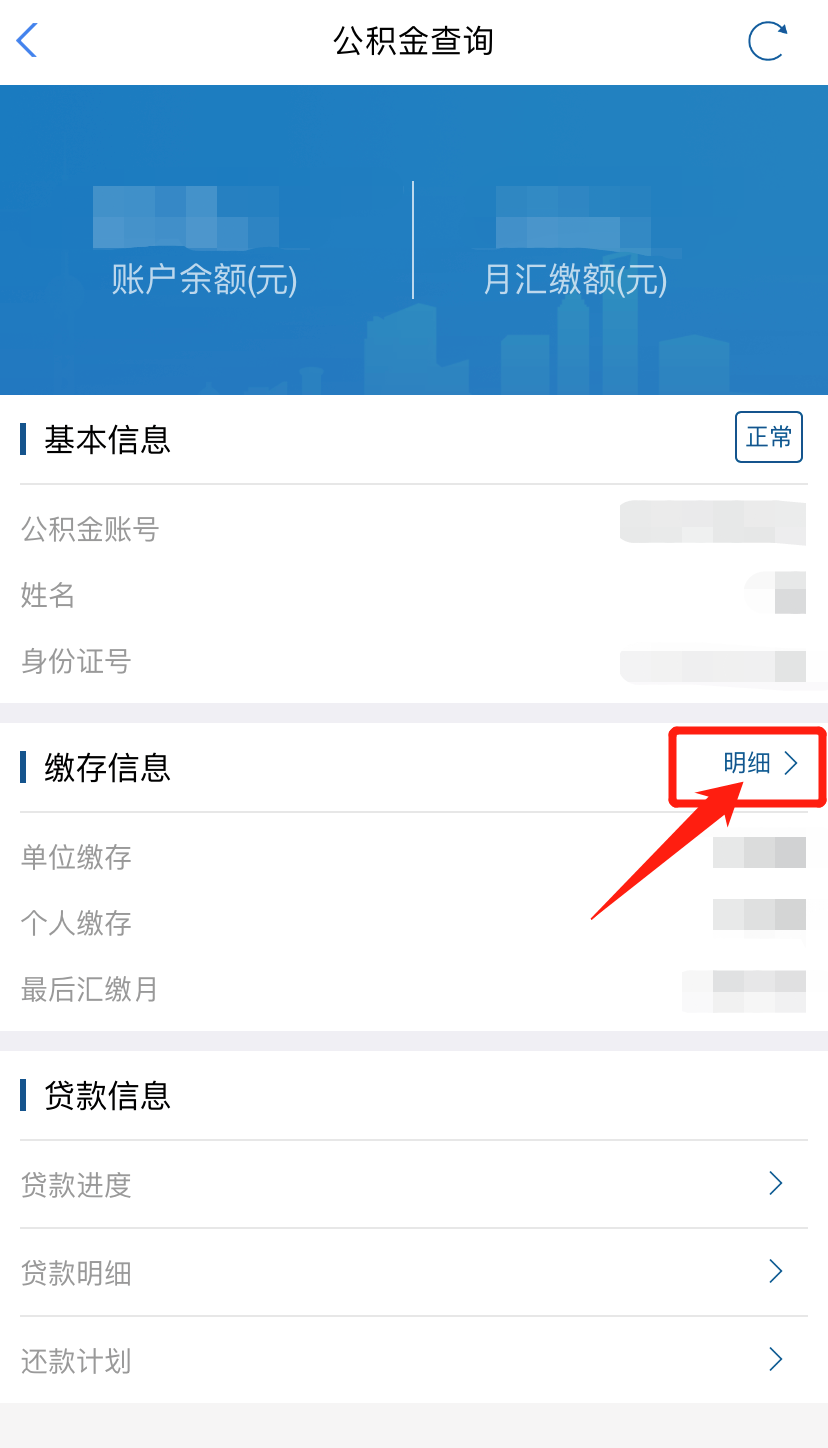Tap the 正常 status badge
The image size is (828, 1448).
(769, 437)
